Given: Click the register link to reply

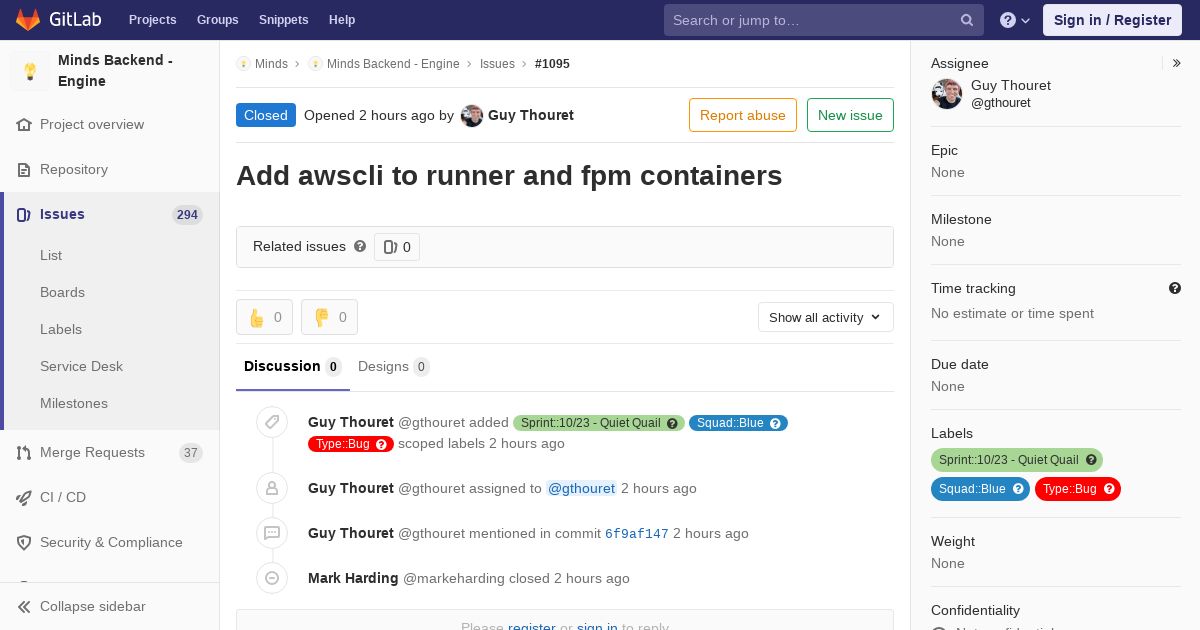Looking at the screenshot, I should (x=532, y=626).
